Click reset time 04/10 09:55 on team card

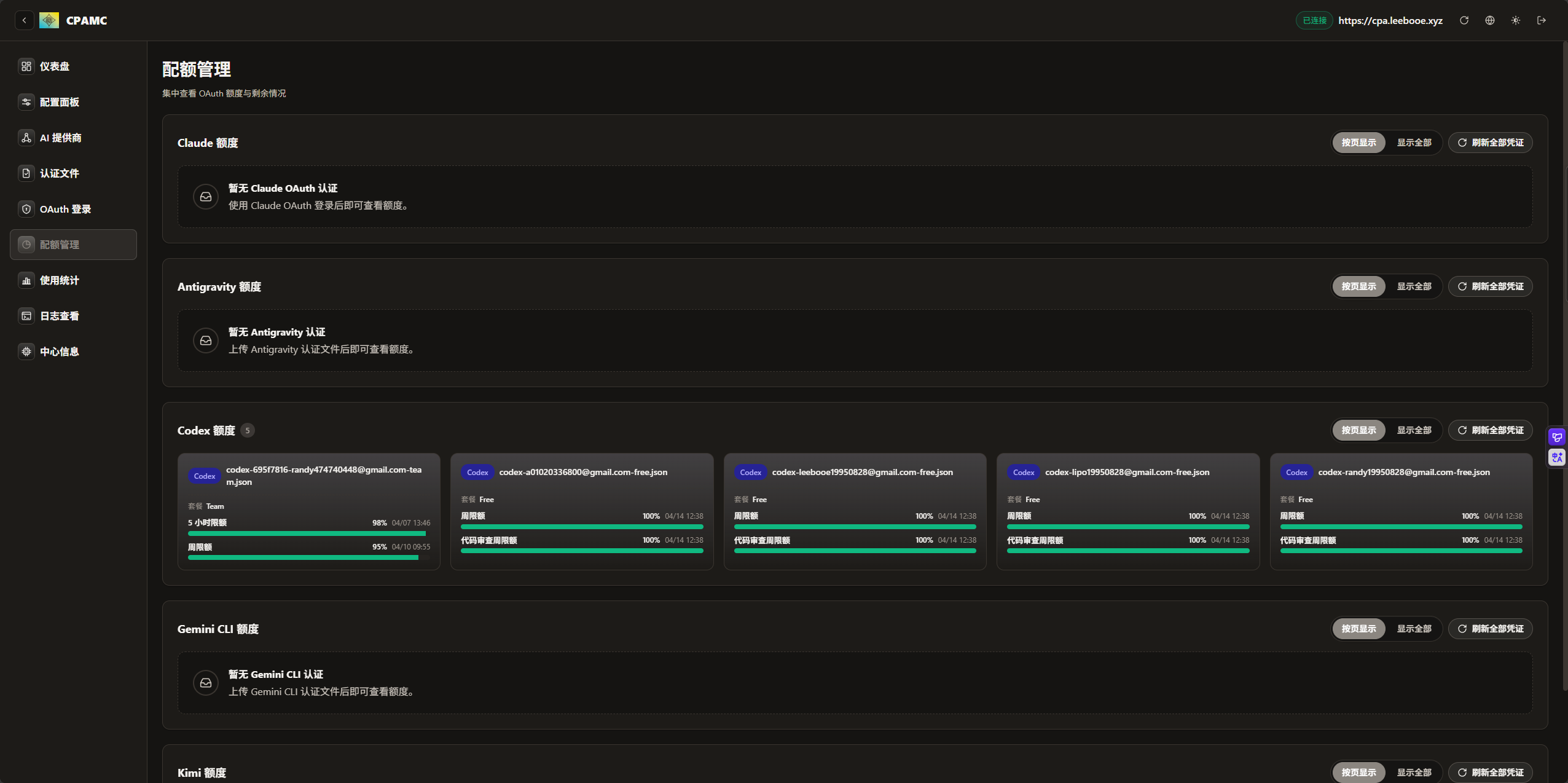tap(411, 547)
